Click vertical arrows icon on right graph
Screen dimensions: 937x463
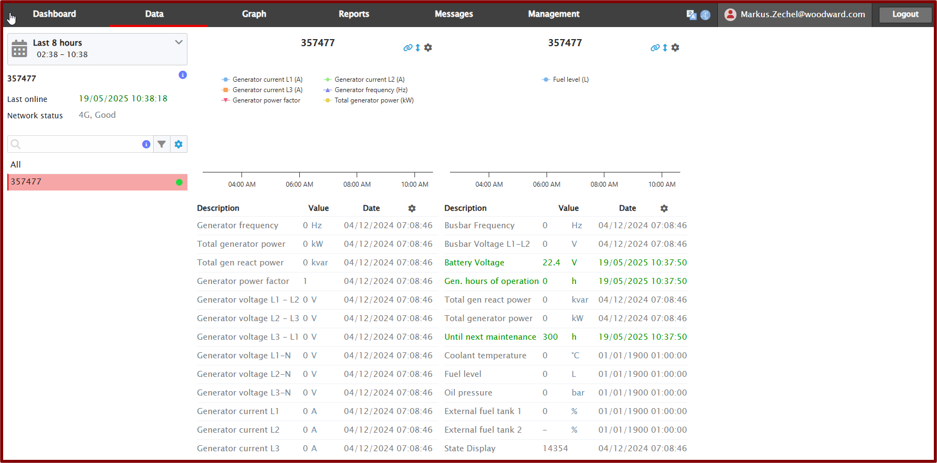tap(665, 48)
